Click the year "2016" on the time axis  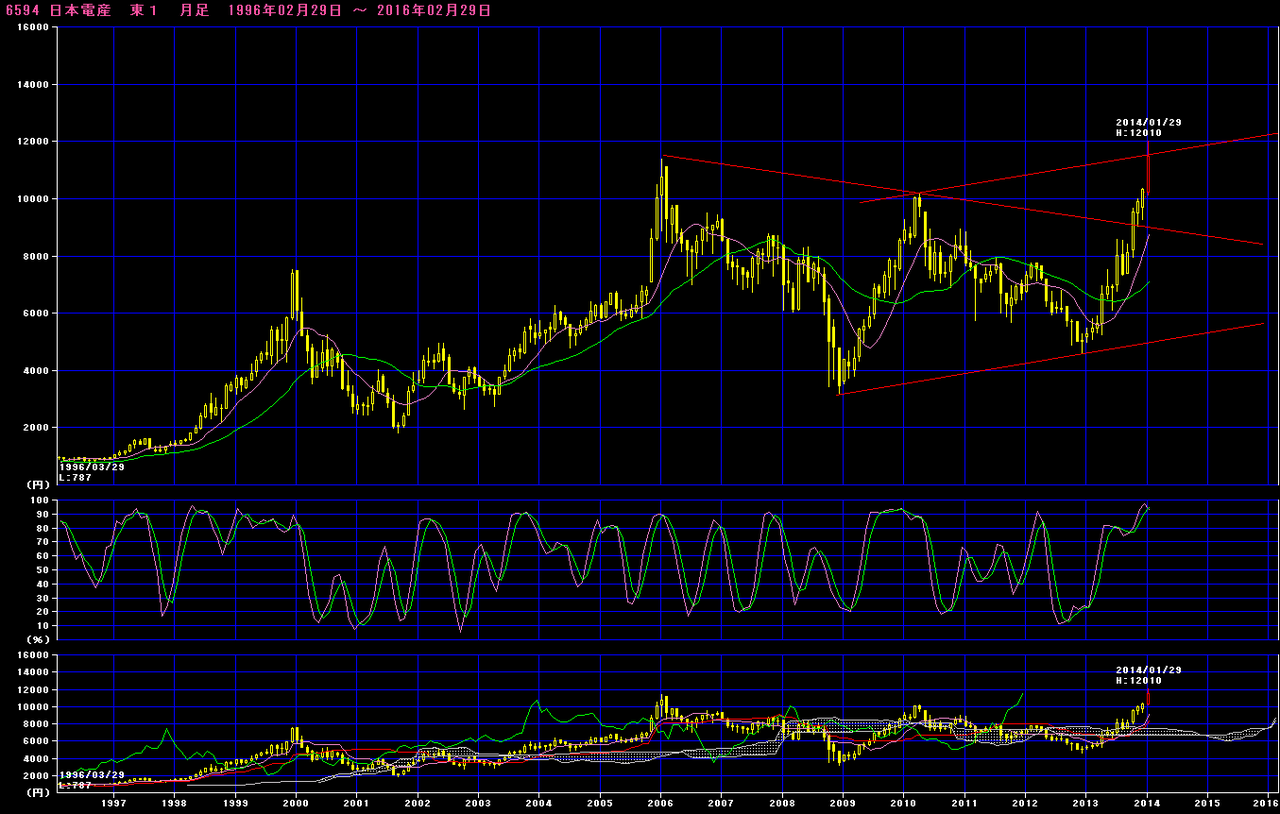1265,802
